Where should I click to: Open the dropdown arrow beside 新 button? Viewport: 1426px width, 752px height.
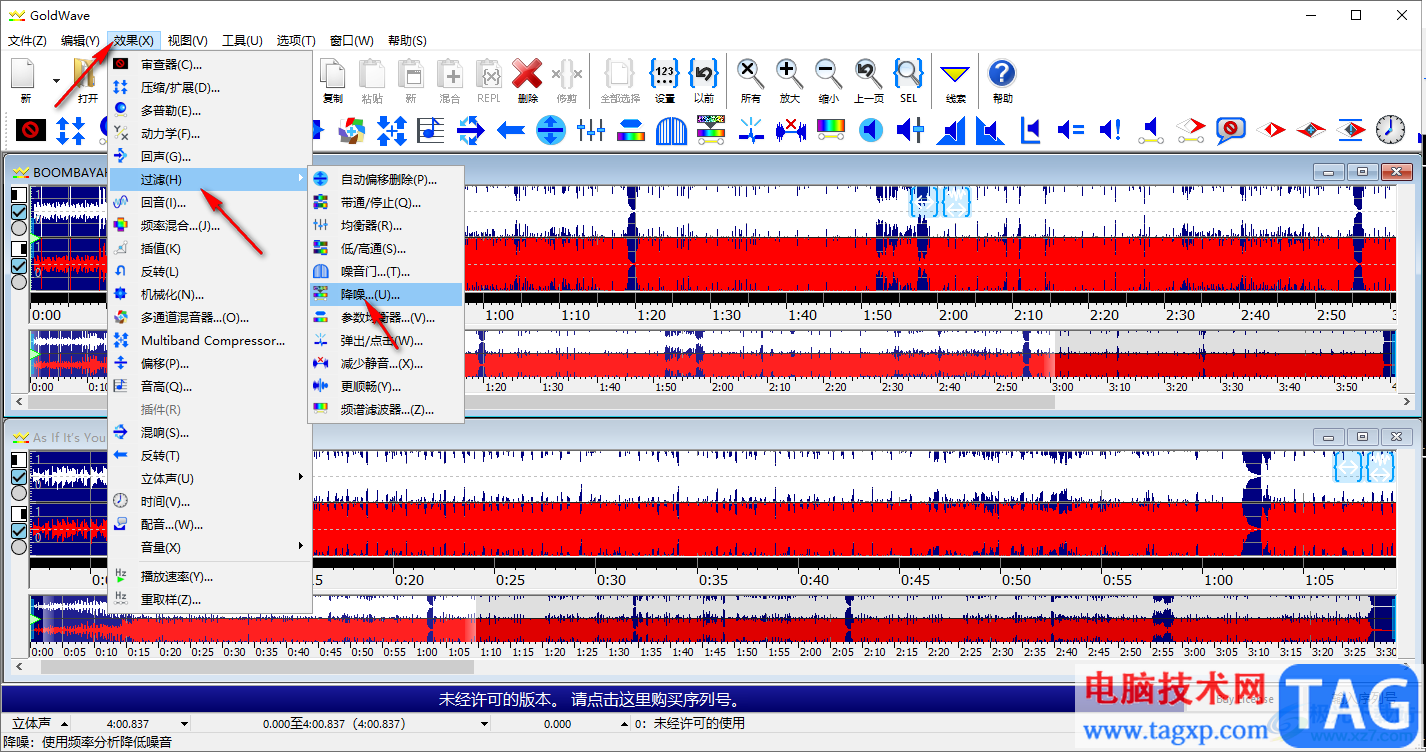tap(56, 81)
